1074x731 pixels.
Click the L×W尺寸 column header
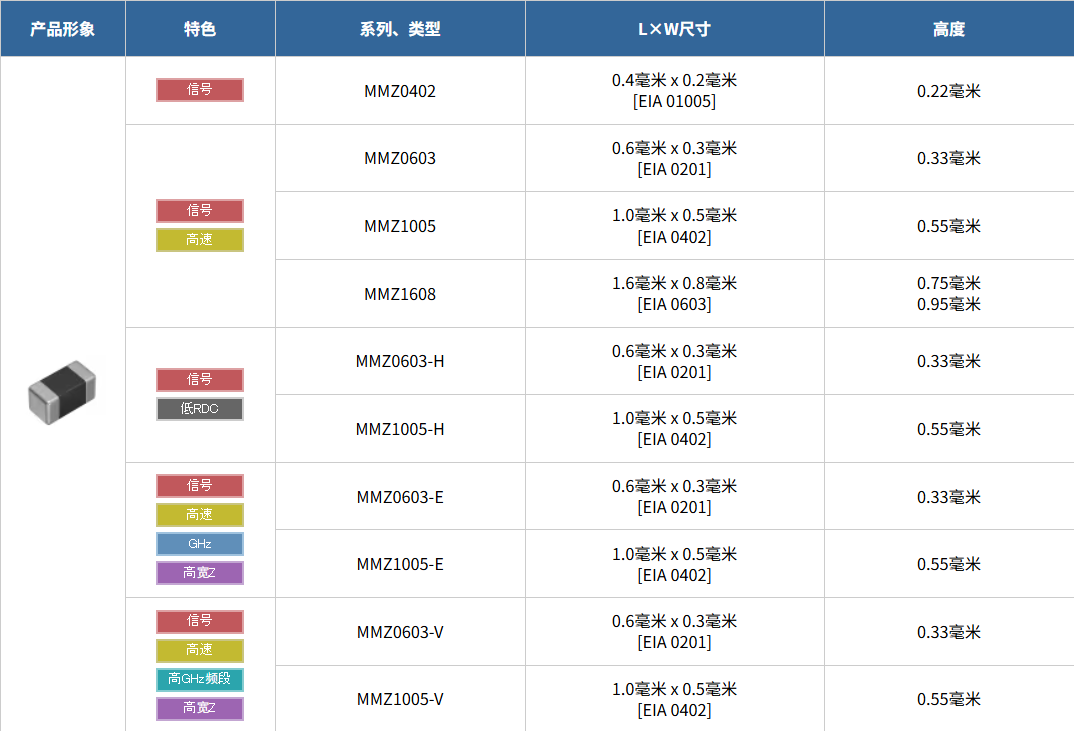(x=675, y=29)
